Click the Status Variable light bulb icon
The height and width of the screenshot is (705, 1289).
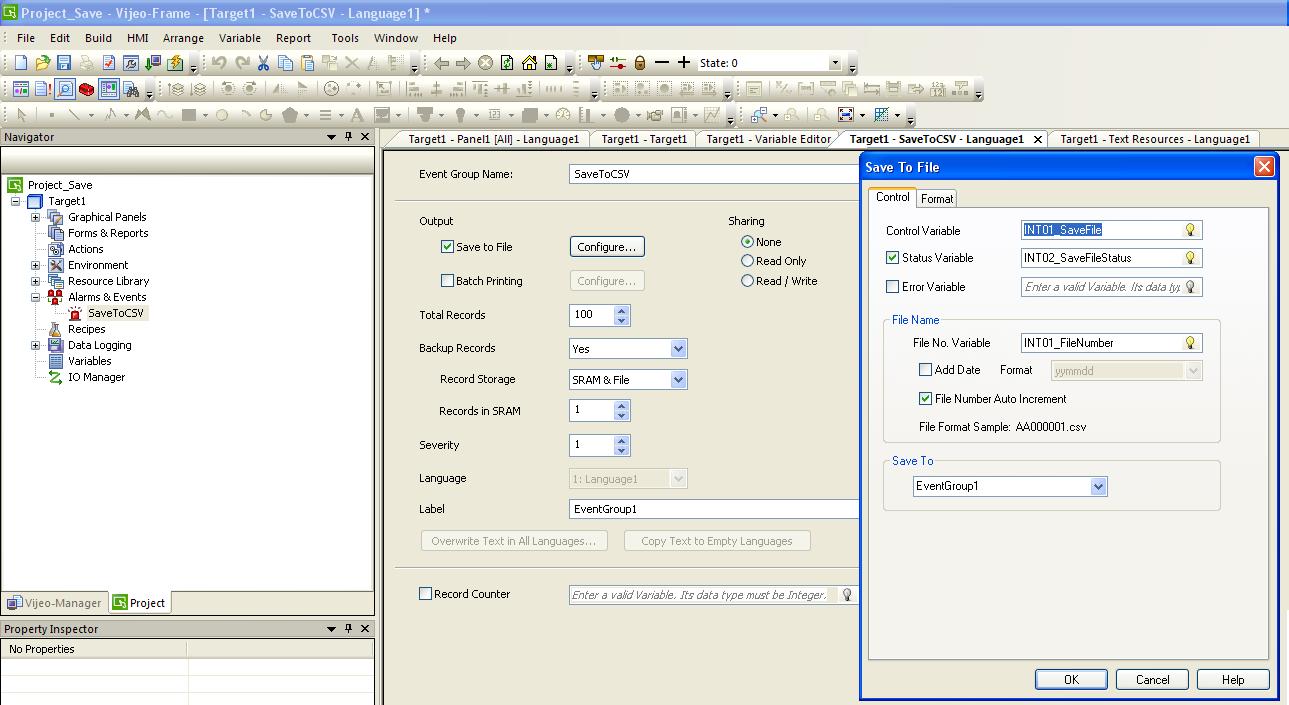coord(1190,258)
